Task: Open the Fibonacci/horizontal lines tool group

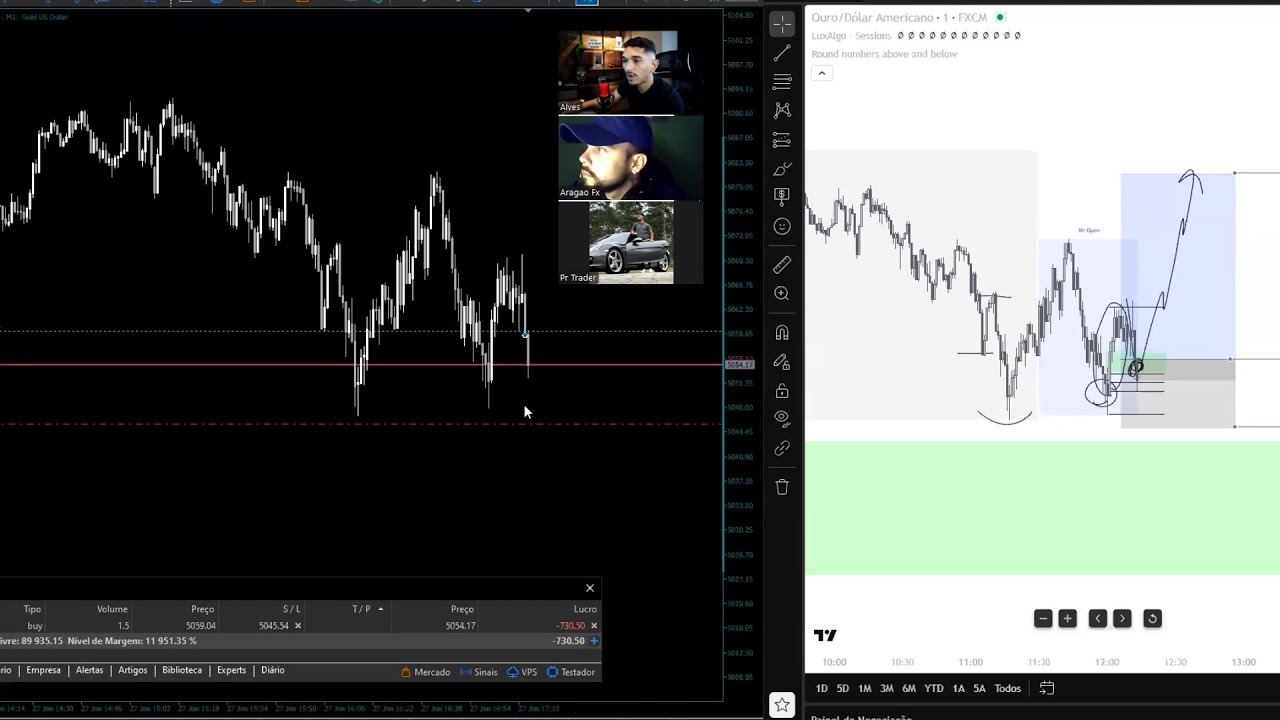Action: pos(782,82)
